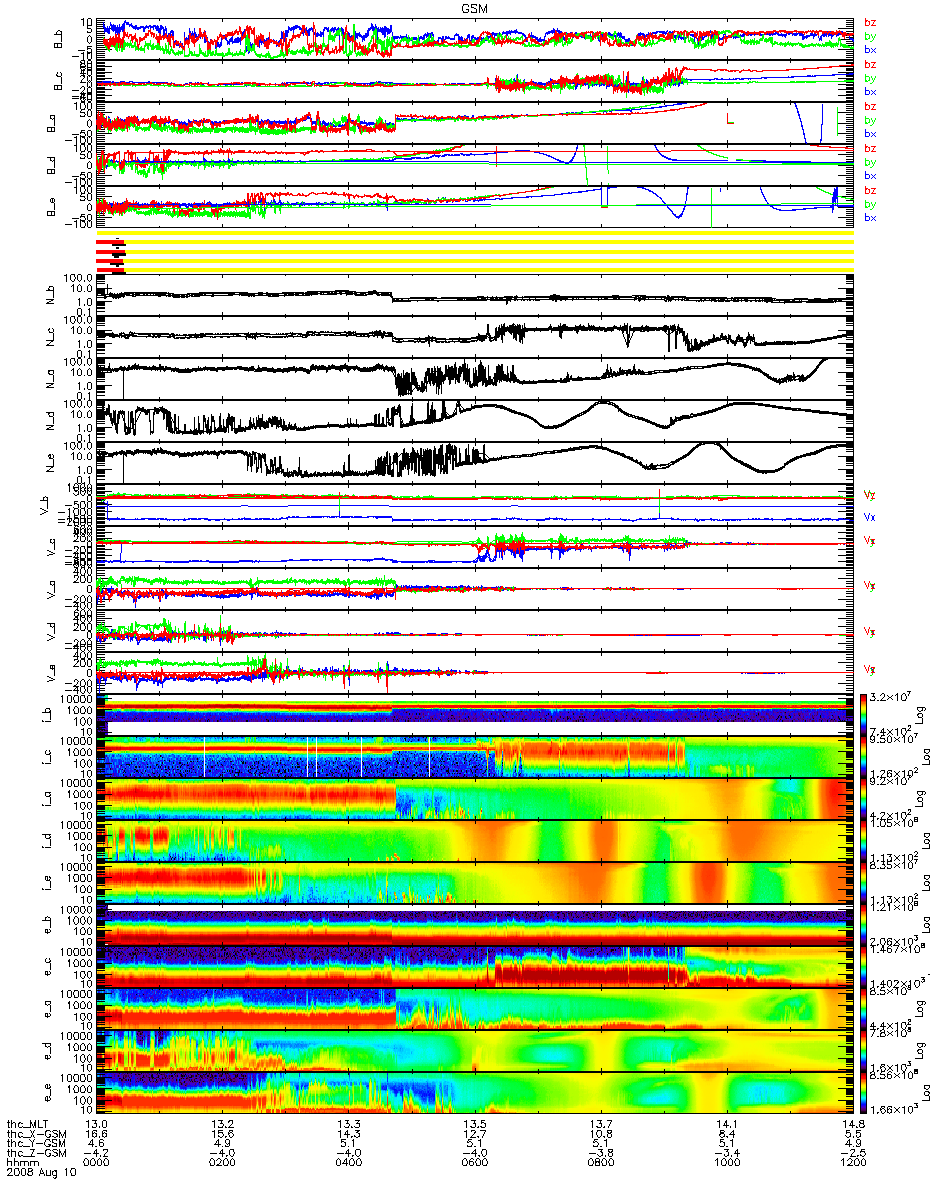The width and height of the screenshot is (930, 1200).
Task: Click the MLT value "14.1"
Action: (x=727, y=1126)
